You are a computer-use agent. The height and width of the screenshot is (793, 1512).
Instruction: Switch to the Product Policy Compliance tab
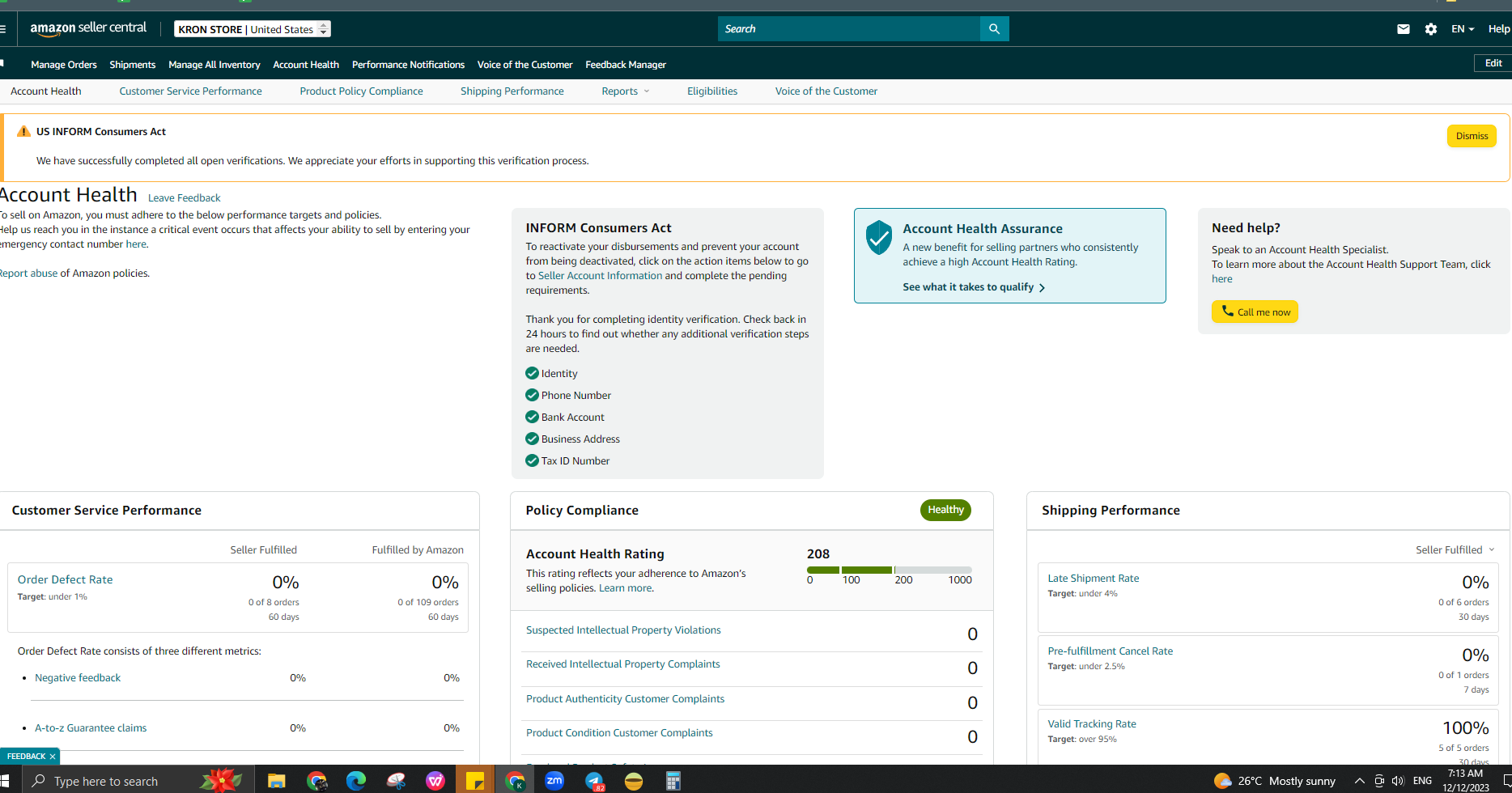[361, 91]
